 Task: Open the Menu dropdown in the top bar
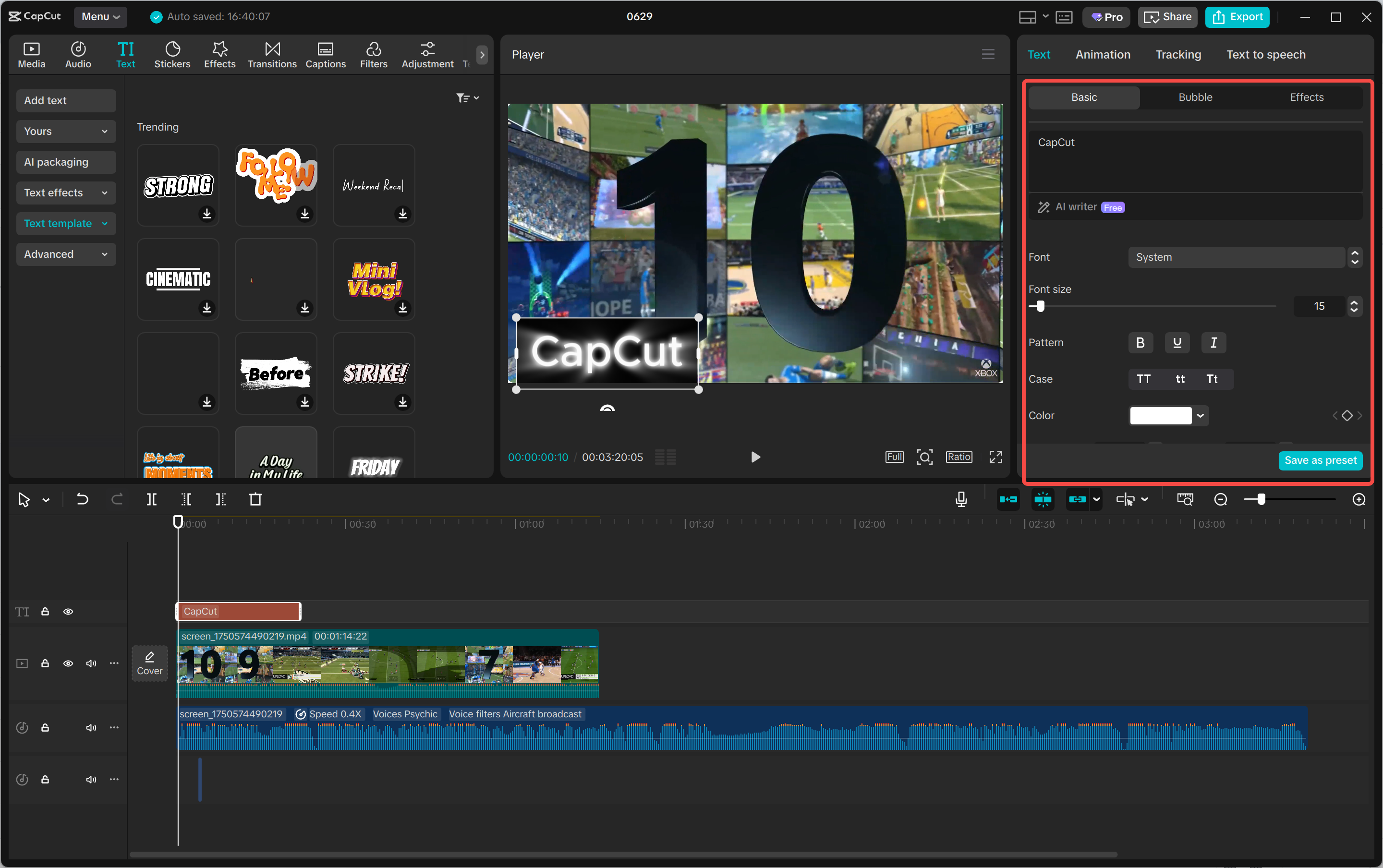point(100,17)
